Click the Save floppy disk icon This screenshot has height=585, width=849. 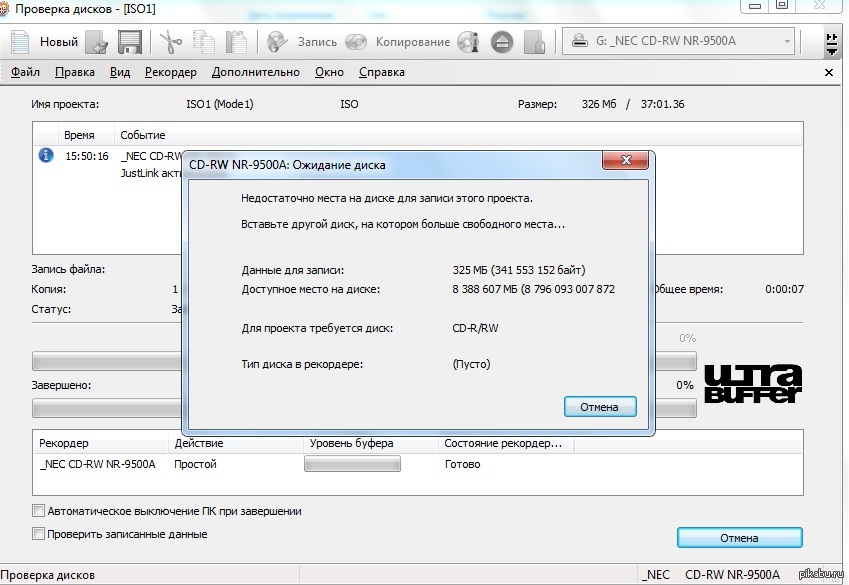tap(128, 42)
